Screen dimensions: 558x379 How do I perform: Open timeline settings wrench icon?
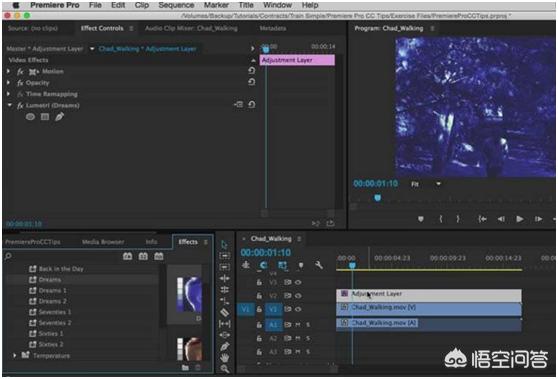point(319,265)
